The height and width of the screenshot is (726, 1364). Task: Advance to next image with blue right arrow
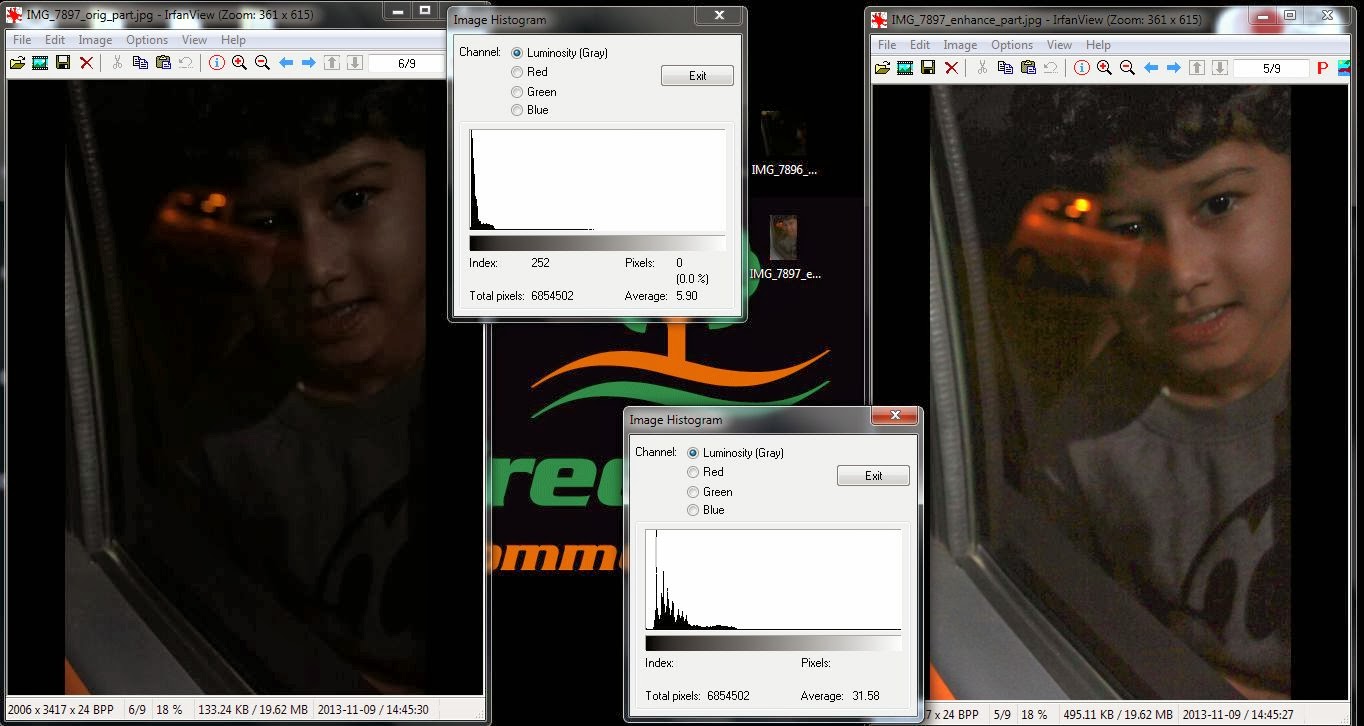(308, 62)
